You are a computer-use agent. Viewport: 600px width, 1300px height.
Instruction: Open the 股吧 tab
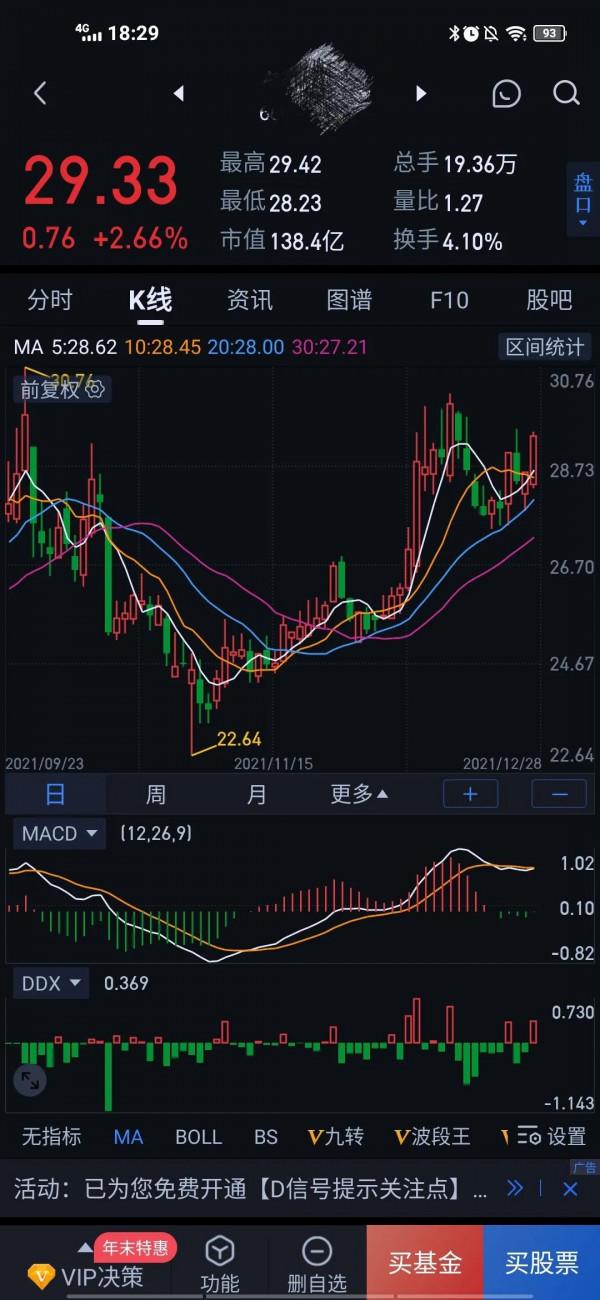click(x=549, y=300)
